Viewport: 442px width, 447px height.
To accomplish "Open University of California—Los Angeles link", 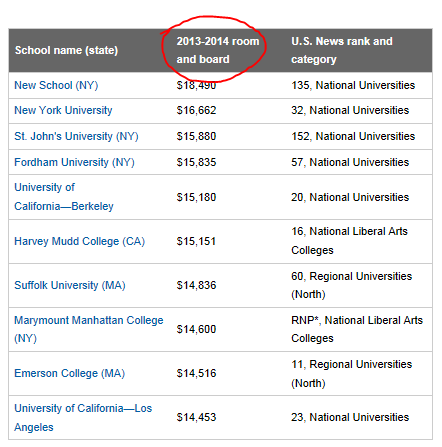I will coord(83,417).
